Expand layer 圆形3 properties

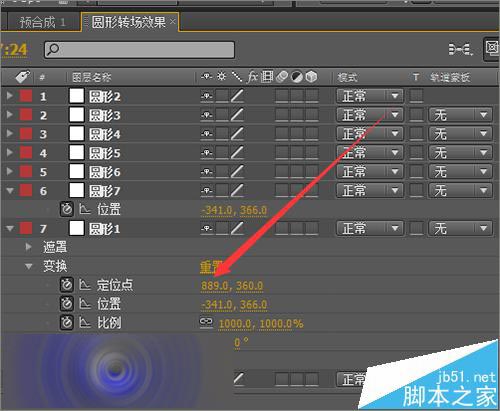(x=10, y=115)
